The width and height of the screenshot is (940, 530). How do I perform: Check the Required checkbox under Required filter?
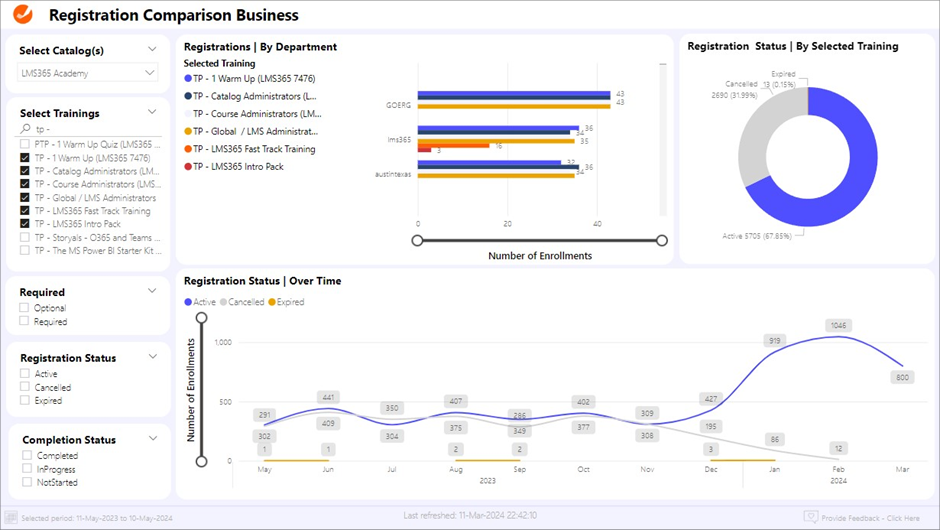(25, 322)
